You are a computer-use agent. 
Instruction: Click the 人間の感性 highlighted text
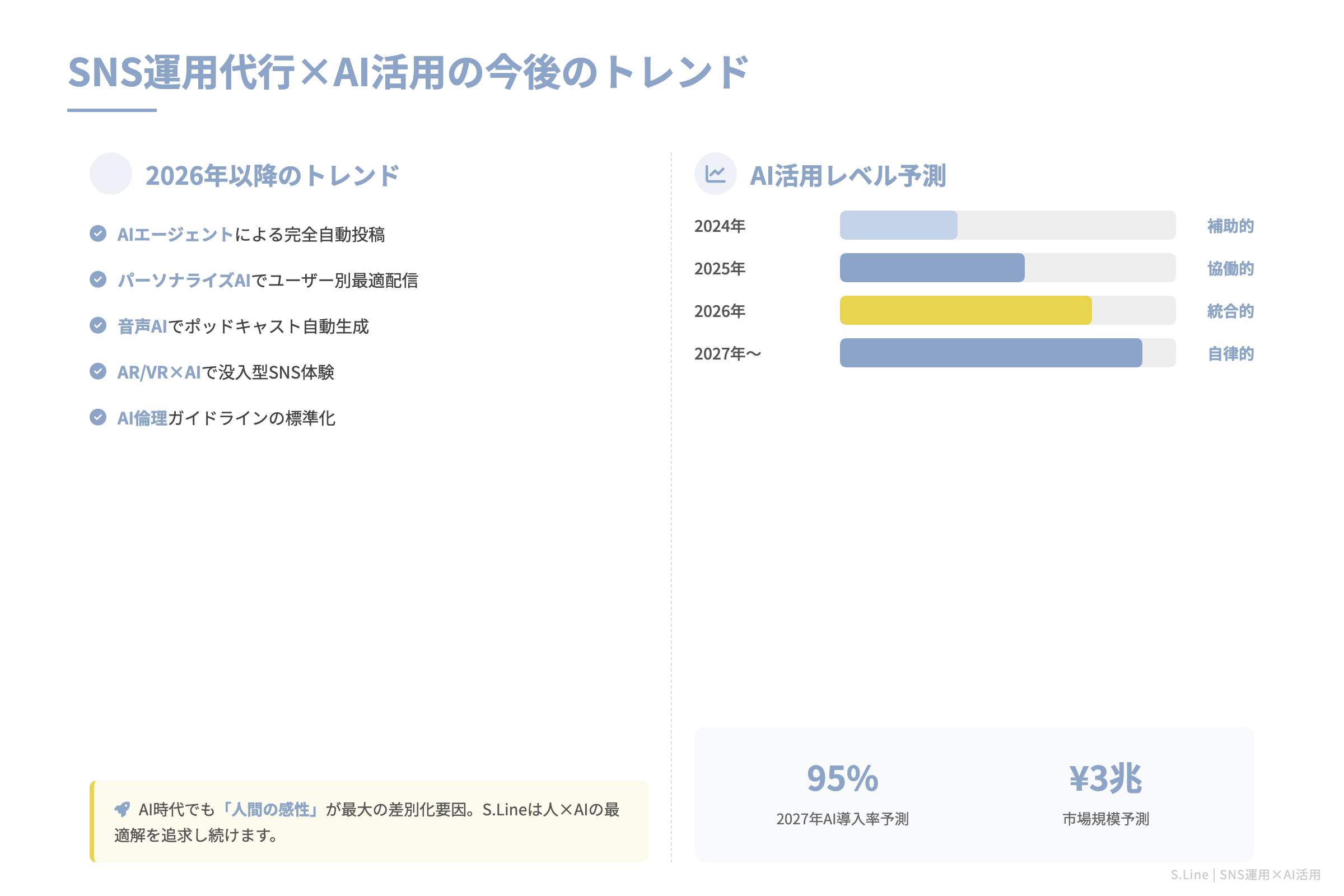point(273,809)
